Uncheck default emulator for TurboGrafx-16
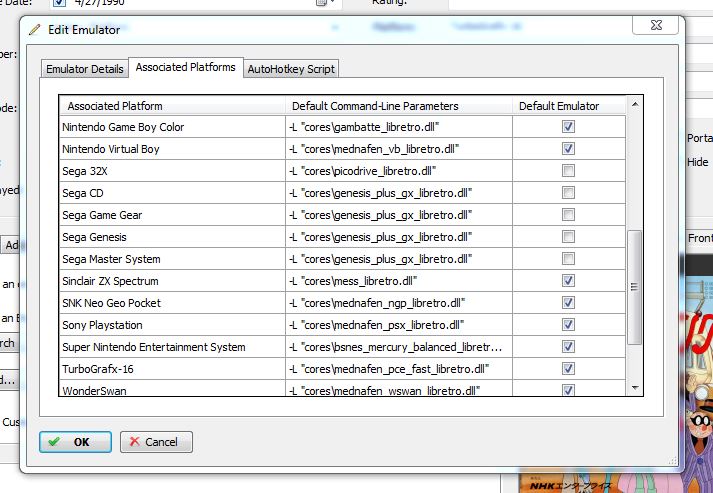Image resolution: width=713 pixels, height=493 pixels. [568, 368]
